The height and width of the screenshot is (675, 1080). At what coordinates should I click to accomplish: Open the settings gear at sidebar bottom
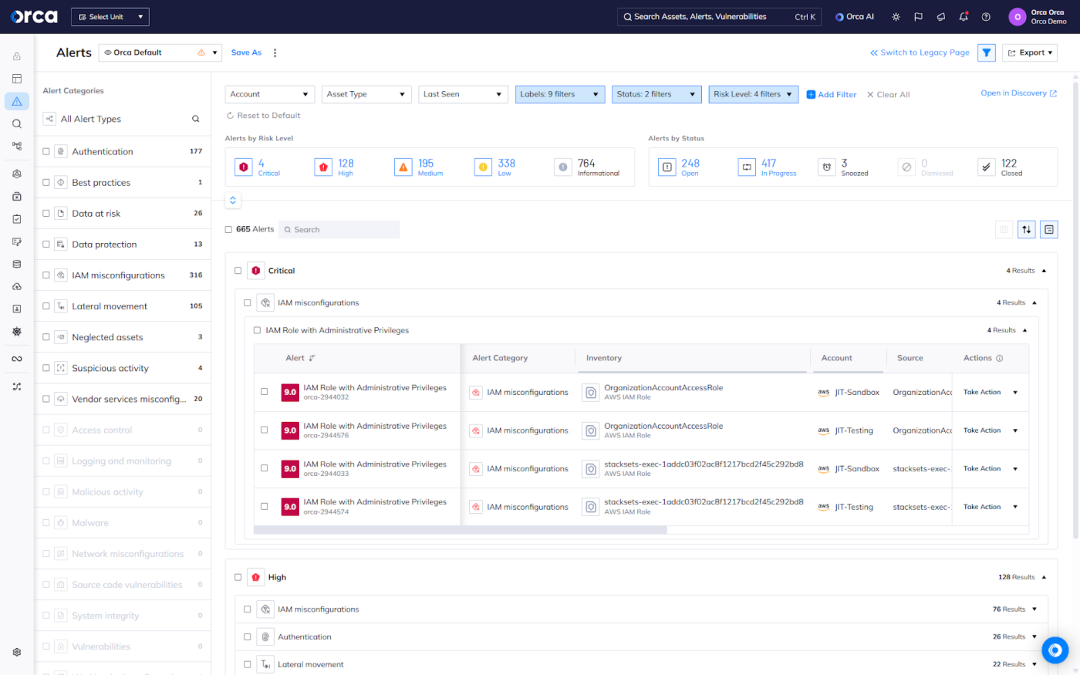[x=17, y=652]
